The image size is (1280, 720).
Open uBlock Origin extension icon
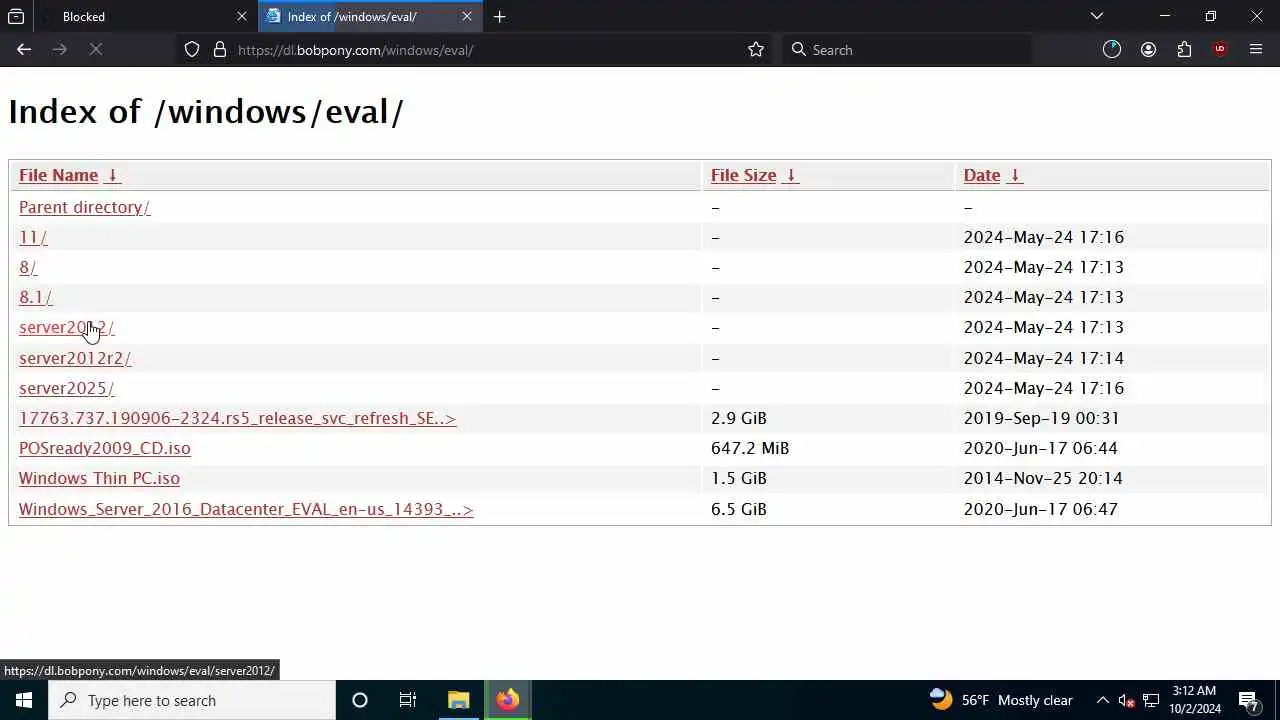coord(1220,49)
